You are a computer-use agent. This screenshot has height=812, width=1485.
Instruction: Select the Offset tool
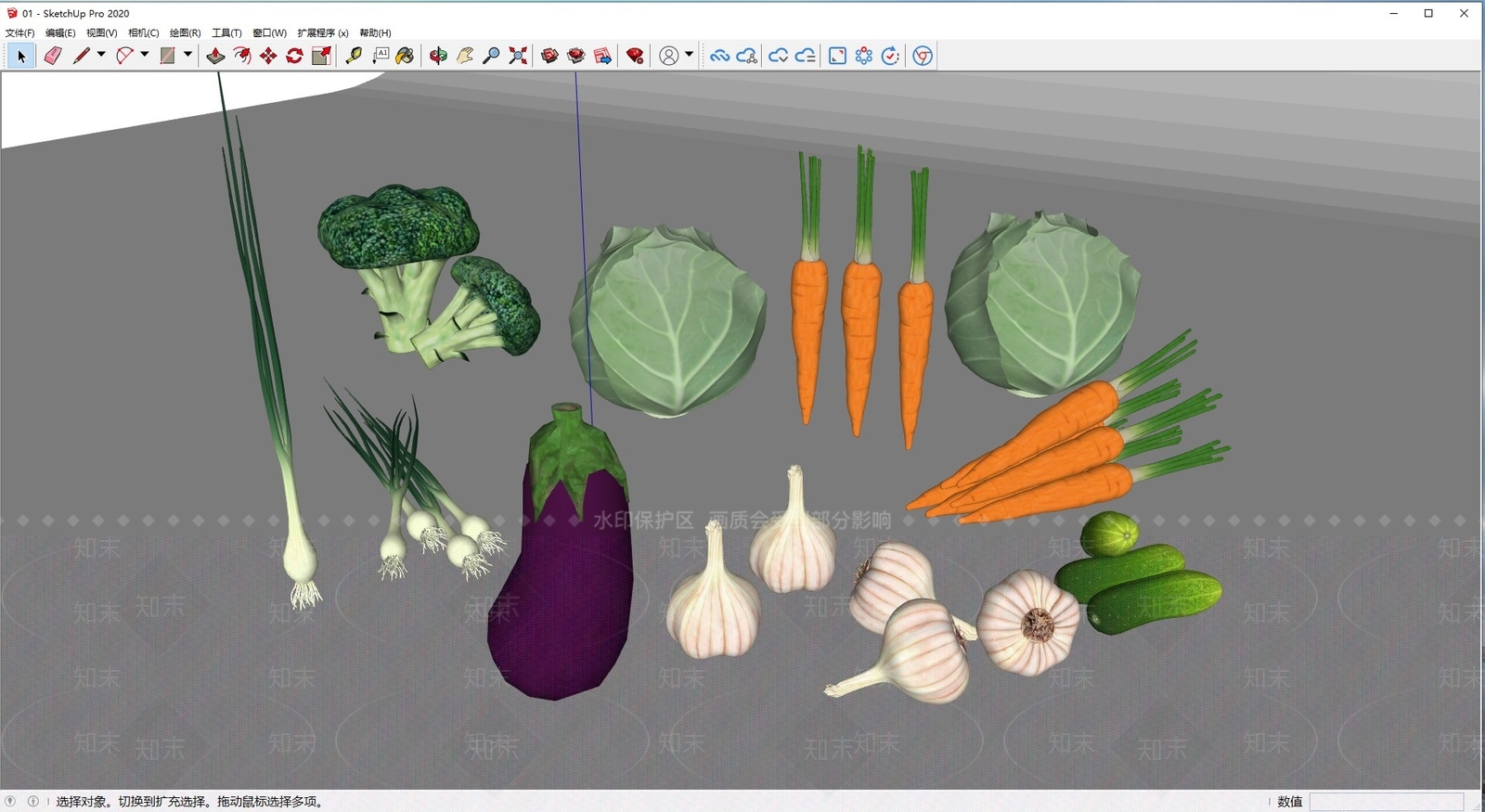click(241, 57)
